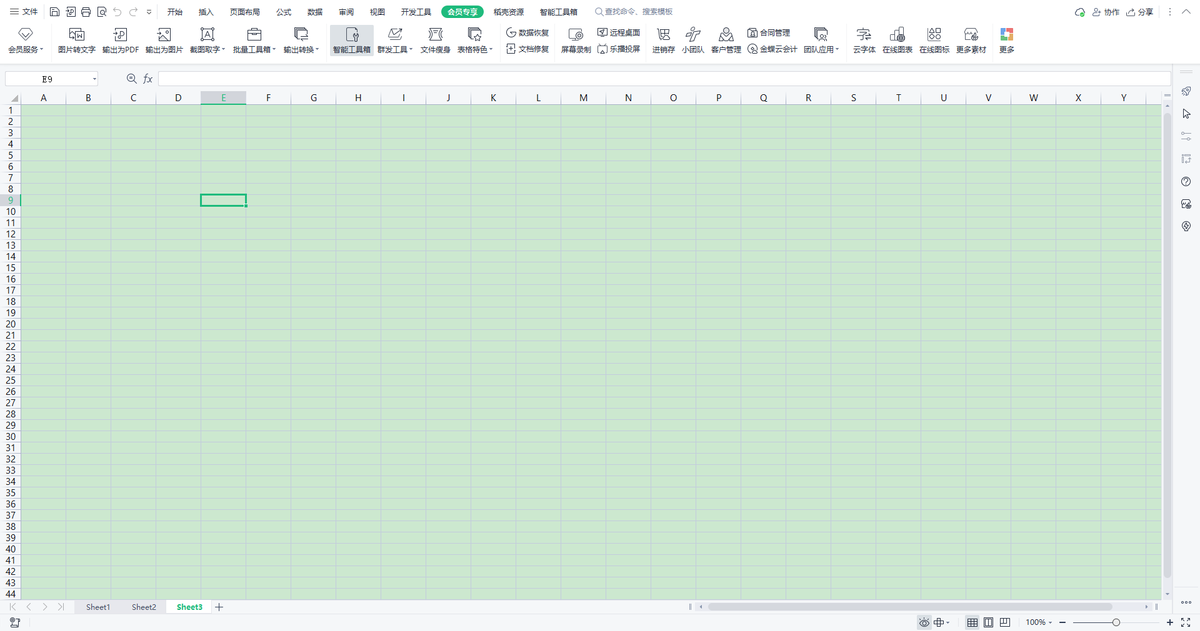Click the zoom slider handle
This screenshot has height=631, width=1200.
pyautogui.click(x=1116, y=622)
